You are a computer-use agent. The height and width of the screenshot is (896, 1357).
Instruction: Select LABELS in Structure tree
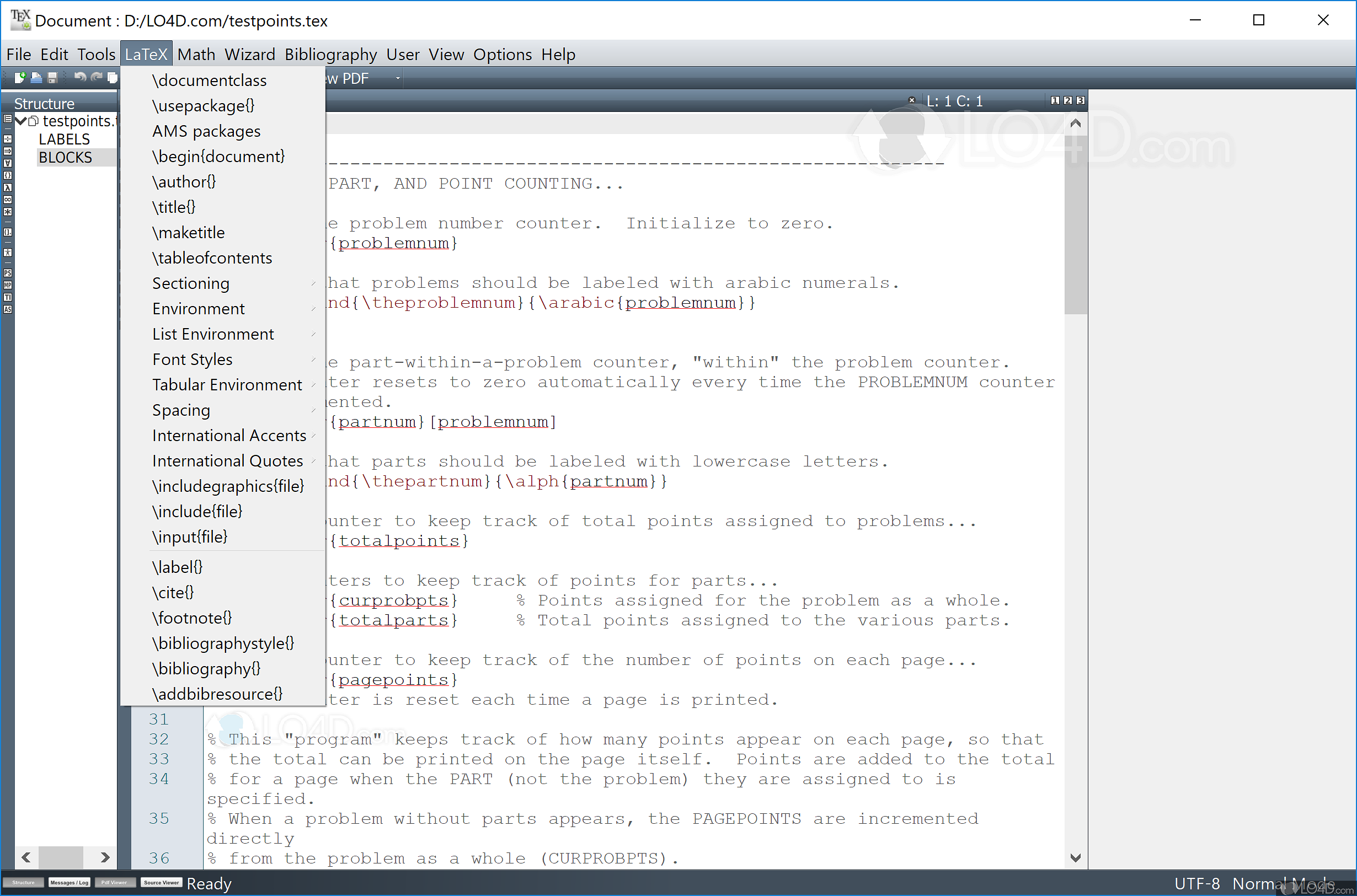coord(64,140)
